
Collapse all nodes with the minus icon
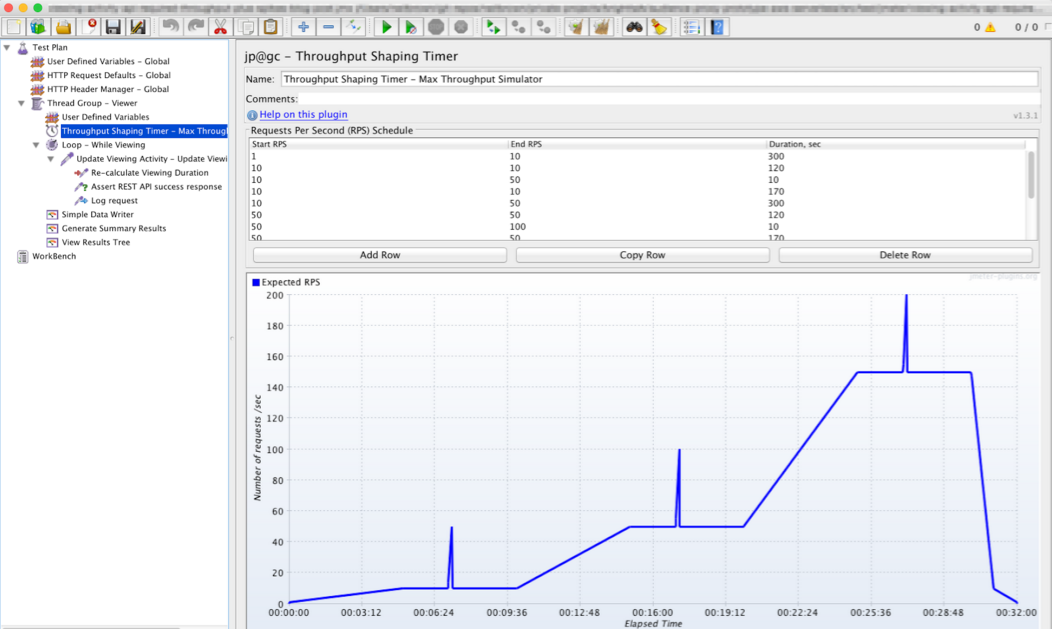[328, 27]
